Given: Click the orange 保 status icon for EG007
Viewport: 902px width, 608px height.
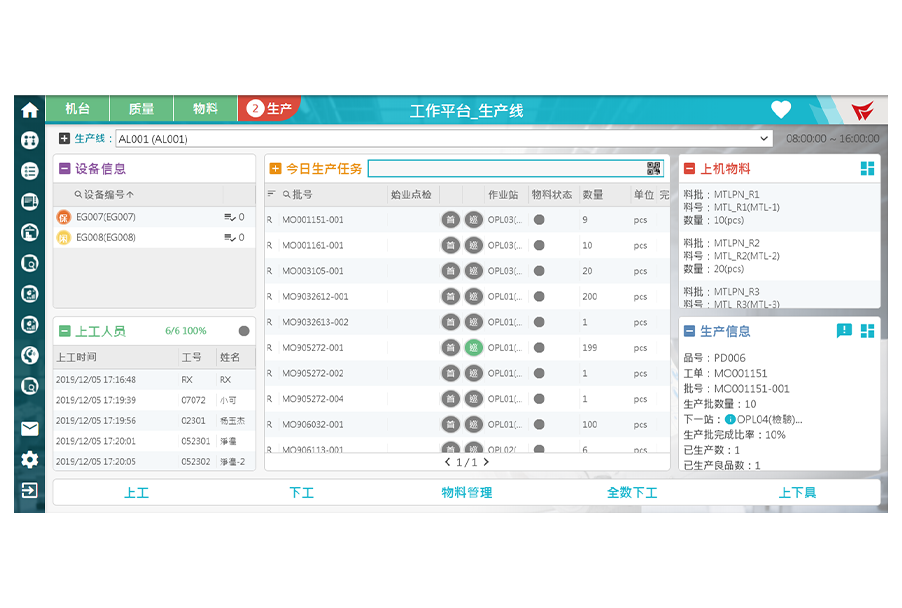Looking at the screenshot, I should pyautogui.click(x=63, y=217).
